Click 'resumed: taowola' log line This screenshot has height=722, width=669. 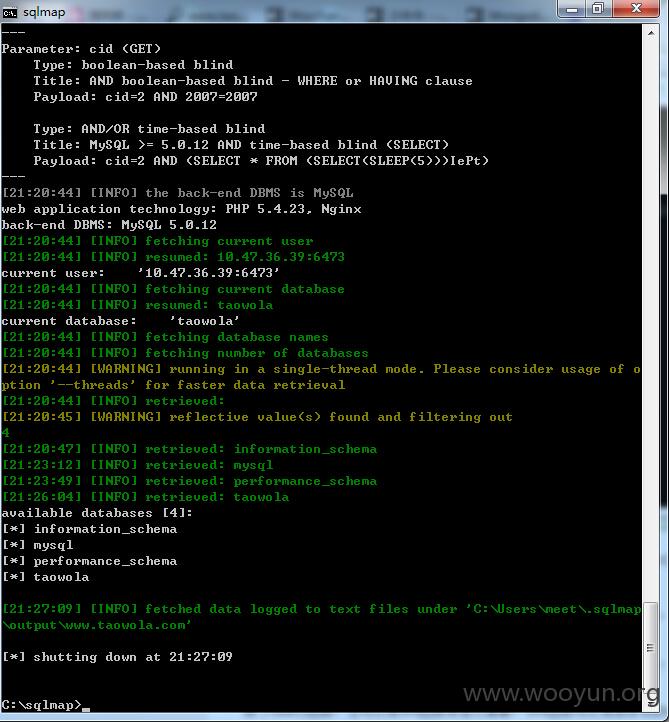click(137, 305)
